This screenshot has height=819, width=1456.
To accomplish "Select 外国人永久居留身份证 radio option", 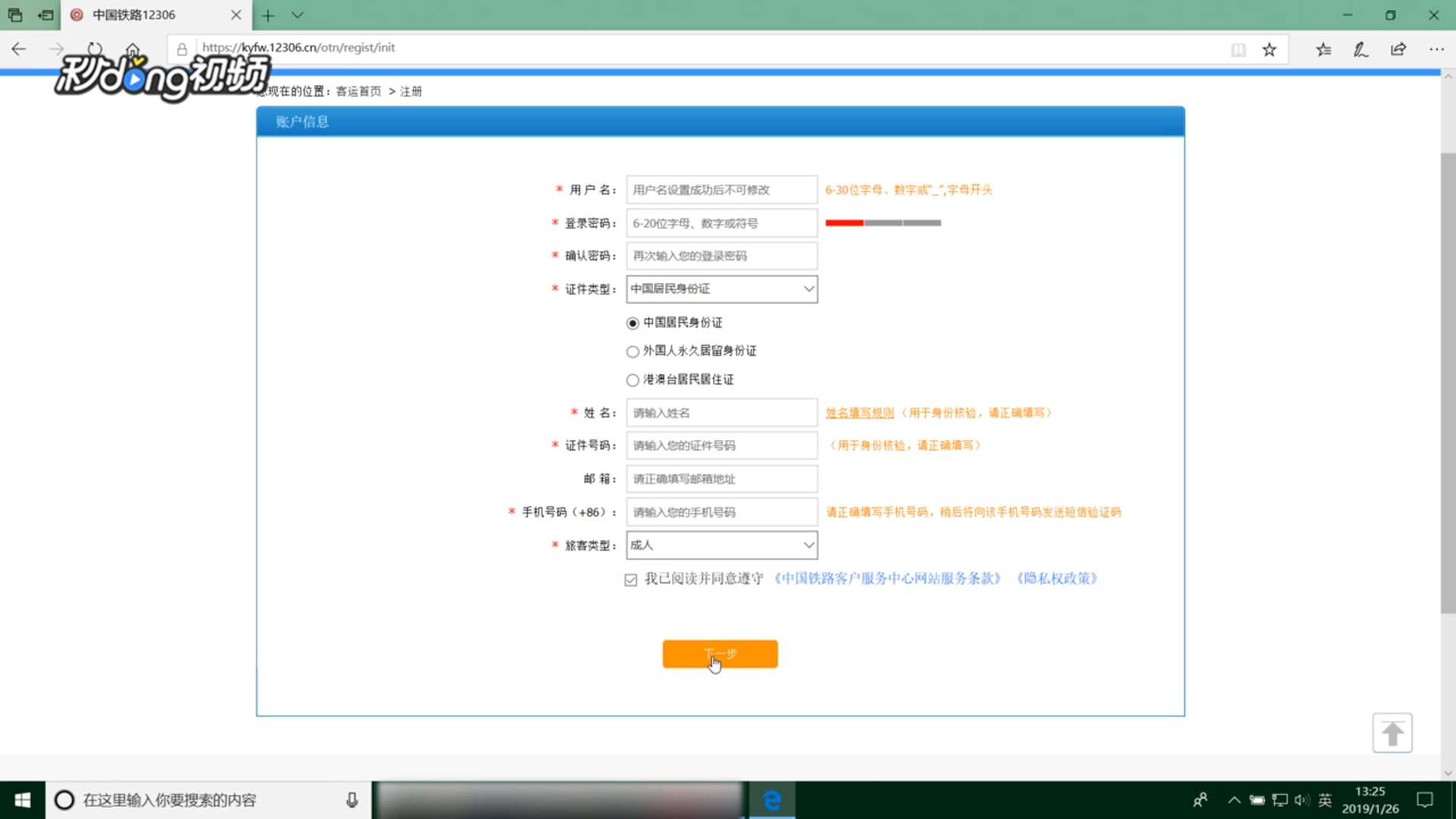I will 632,351.
